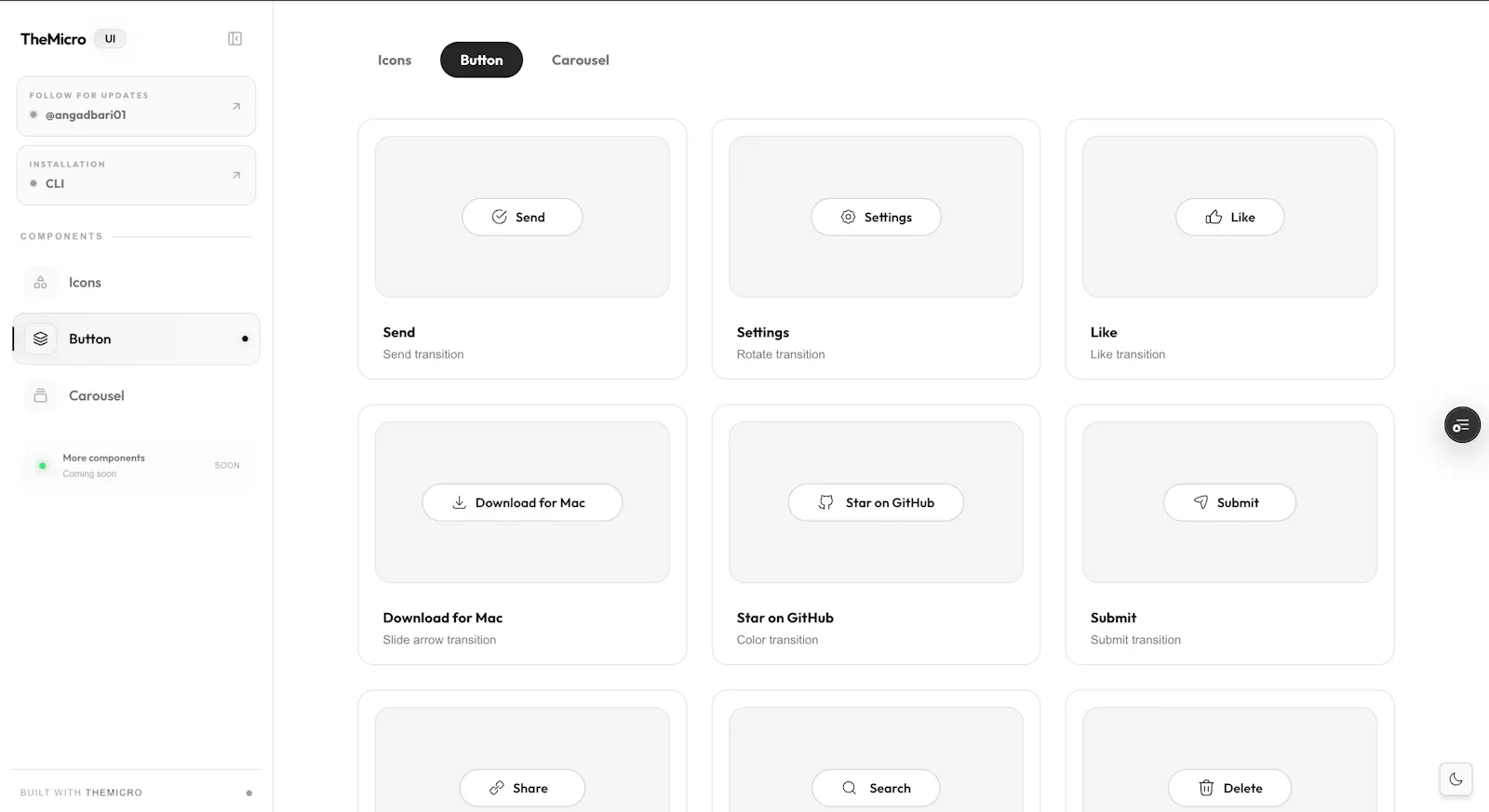Click the Submit demo button
1489x812 pixels.
(1229, 502)
